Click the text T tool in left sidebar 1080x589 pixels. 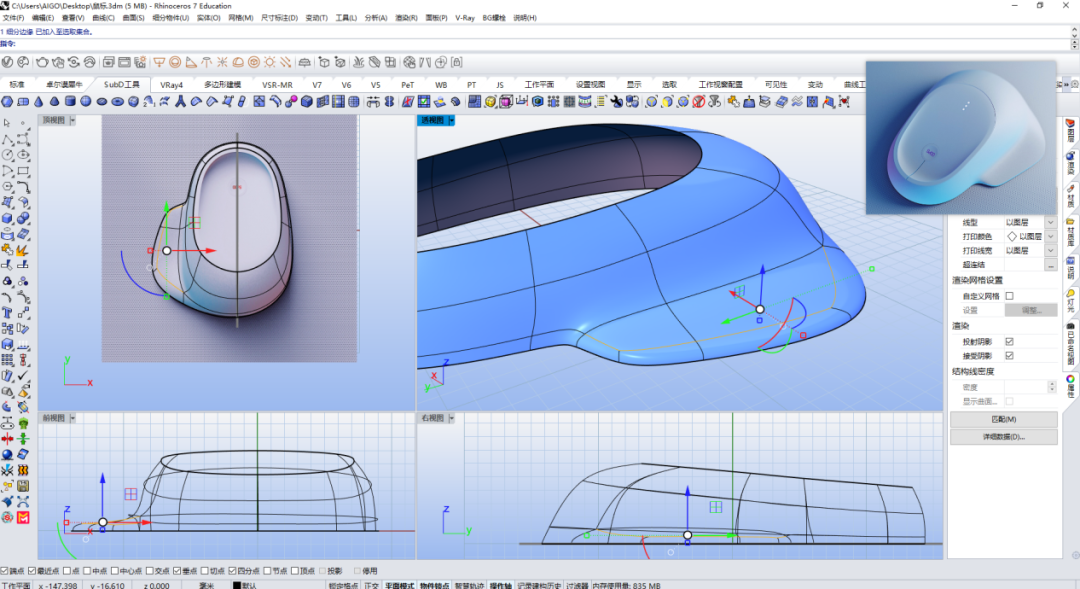[x=7, y=312]
